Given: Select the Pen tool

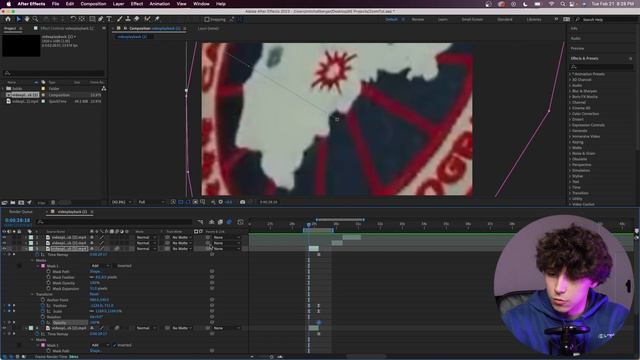Looking at the screenshot, I should tap(101, 19).
